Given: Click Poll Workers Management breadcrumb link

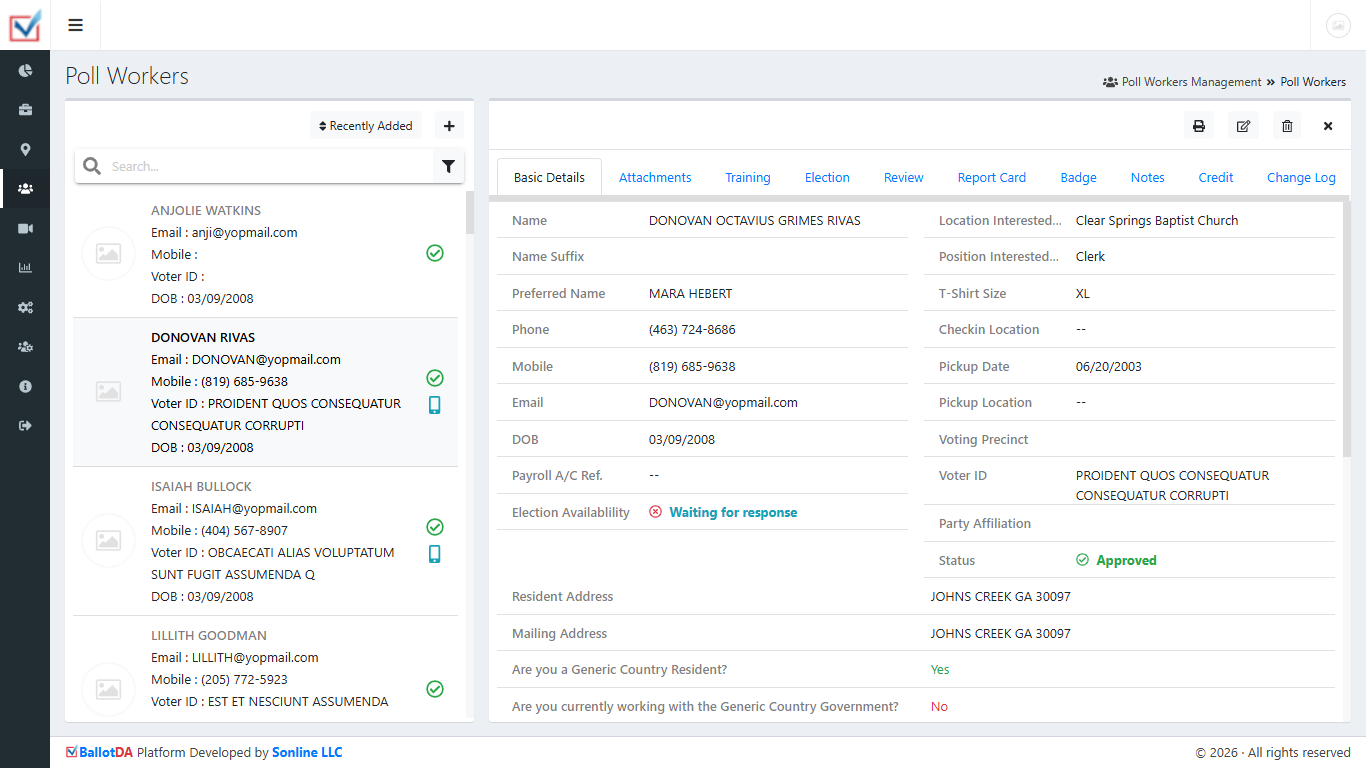Looking at the screenshot, I should coord(1191,82).
